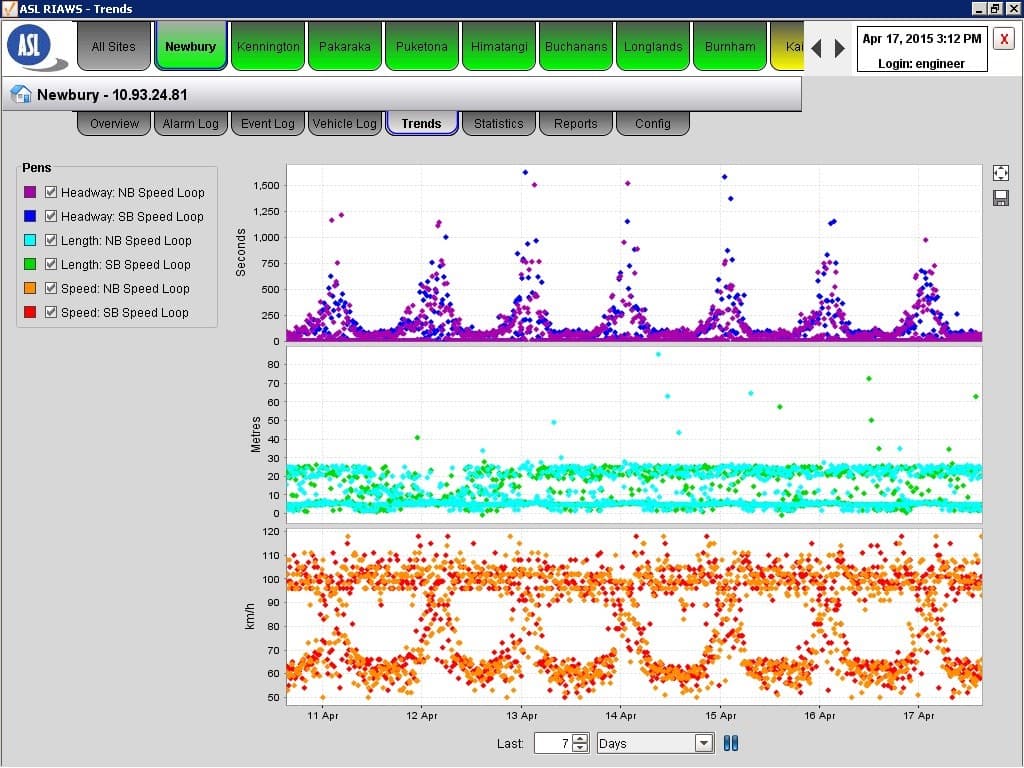Toggle Length: SB Speed Loop checkbox

click(51, 264)
